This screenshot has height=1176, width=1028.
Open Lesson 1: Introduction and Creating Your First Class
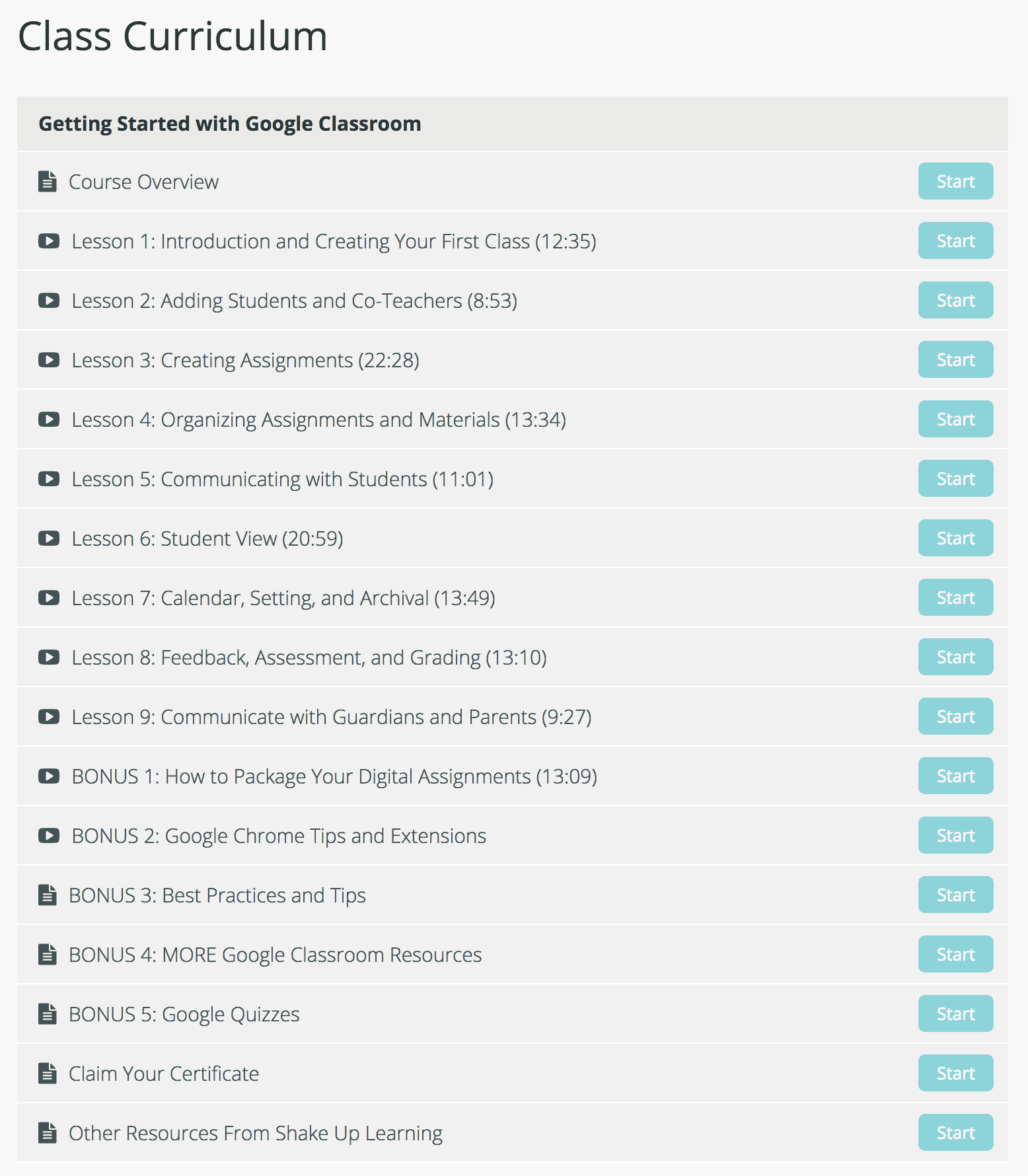click(334, 242)
